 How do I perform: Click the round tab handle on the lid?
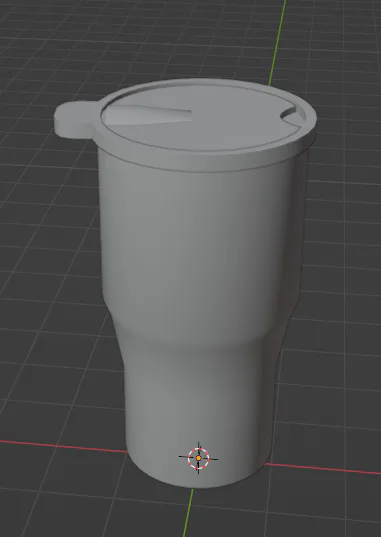pos(75,120)
